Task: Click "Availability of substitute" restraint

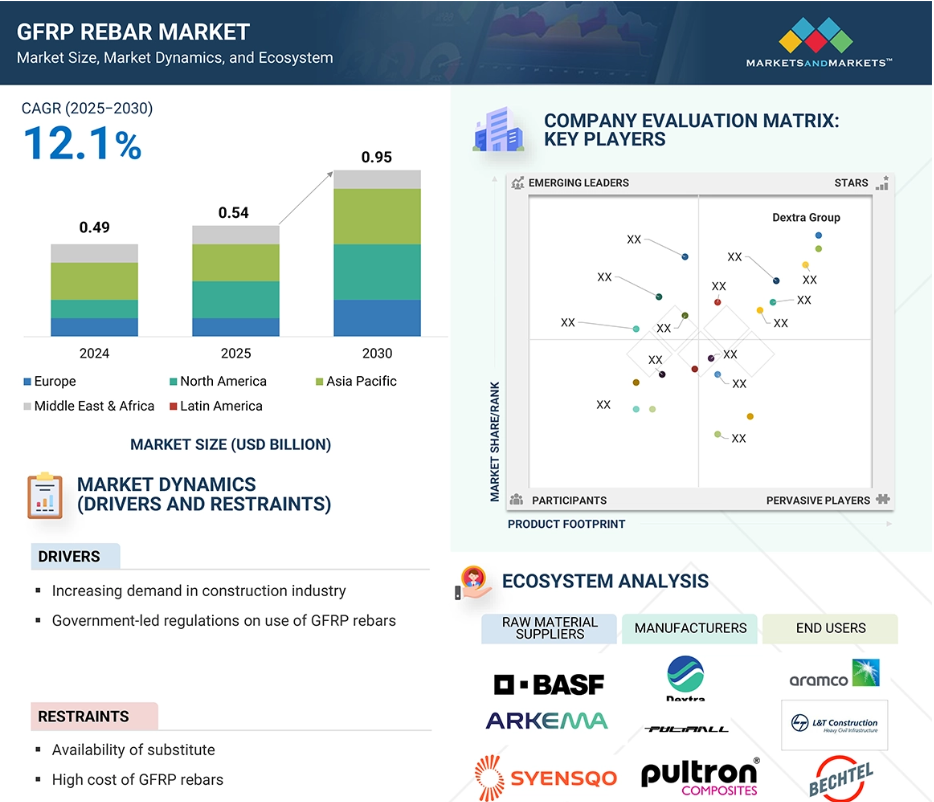Action: (x=133, y=750)
